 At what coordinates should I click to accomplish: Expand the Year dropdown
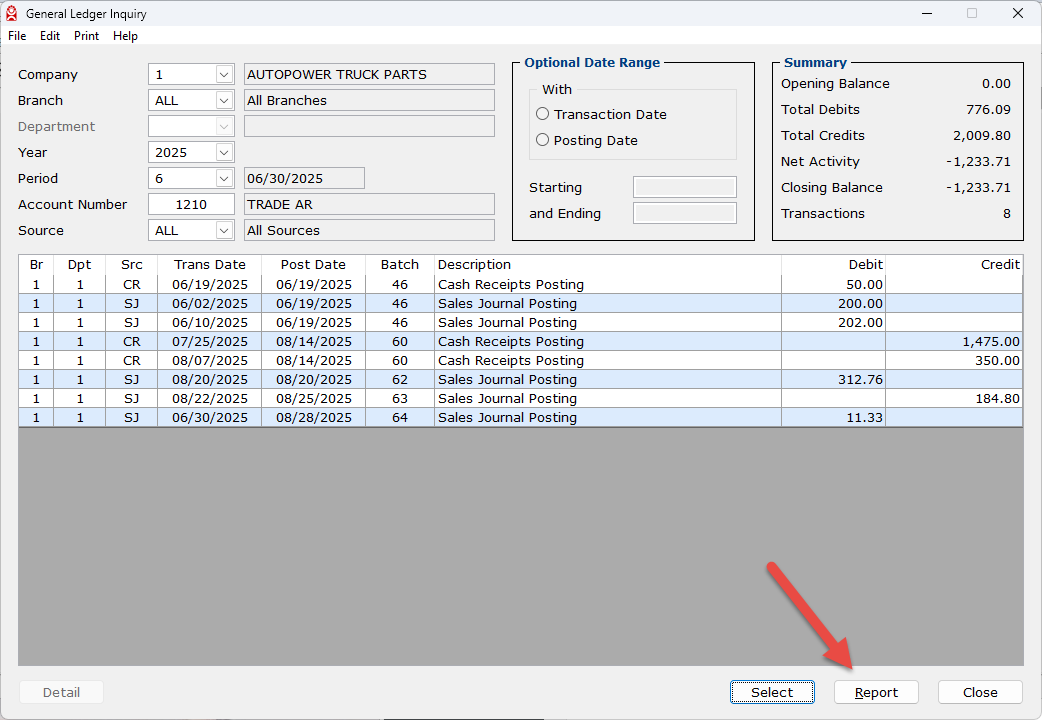(x=224, y=153)
